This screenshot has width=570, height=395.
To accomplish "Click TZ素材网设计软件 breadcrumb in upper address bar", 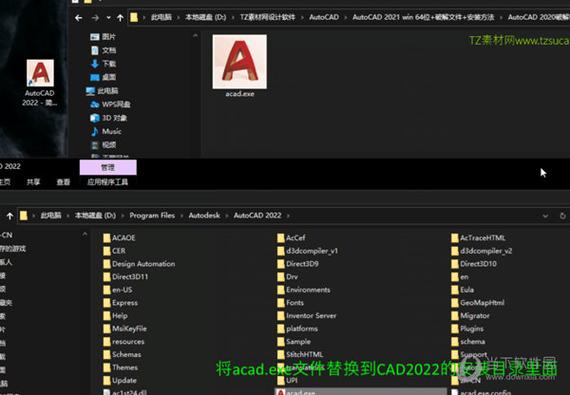I will pos(268,17).
